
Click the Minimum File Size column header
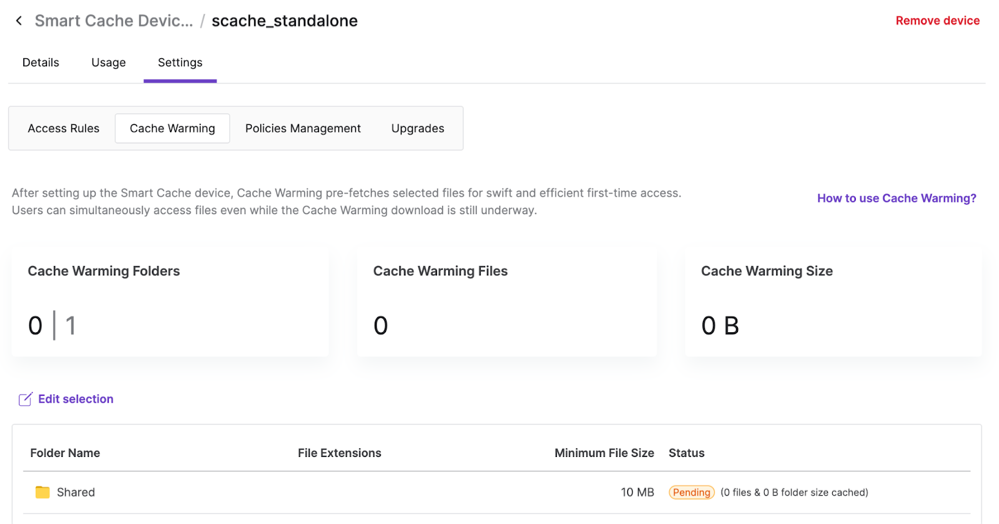coord(604,453)
